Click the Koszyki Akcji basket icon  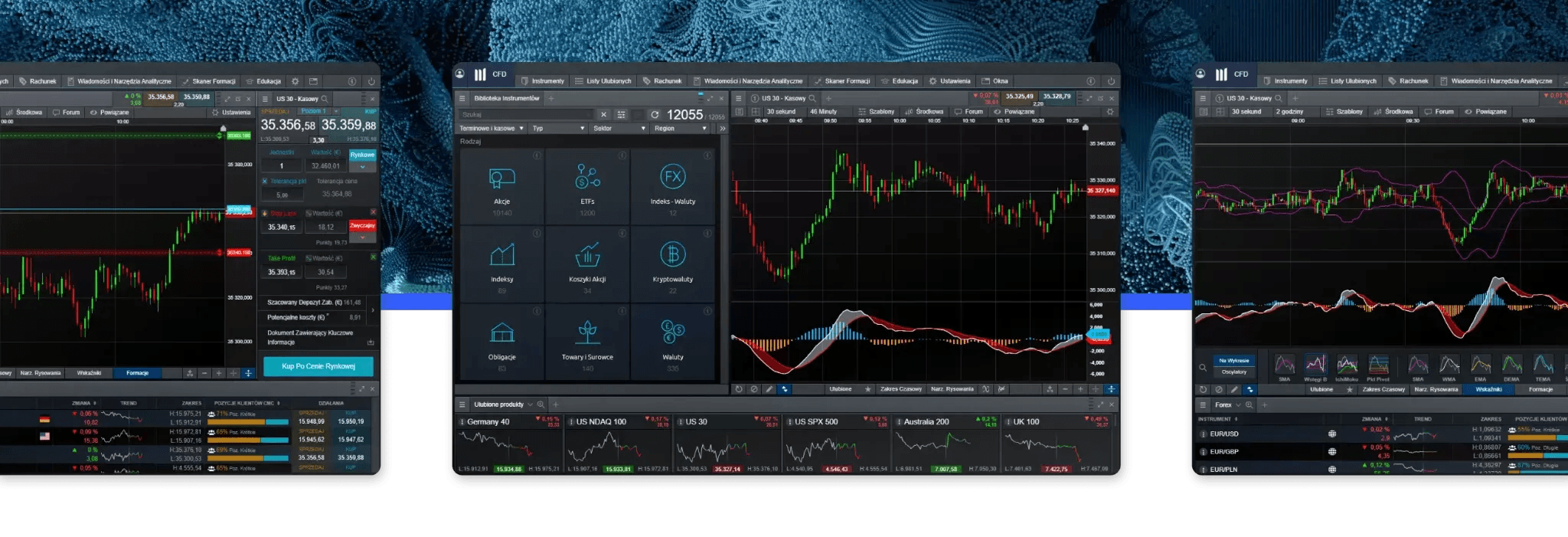[x=587, y=255]
